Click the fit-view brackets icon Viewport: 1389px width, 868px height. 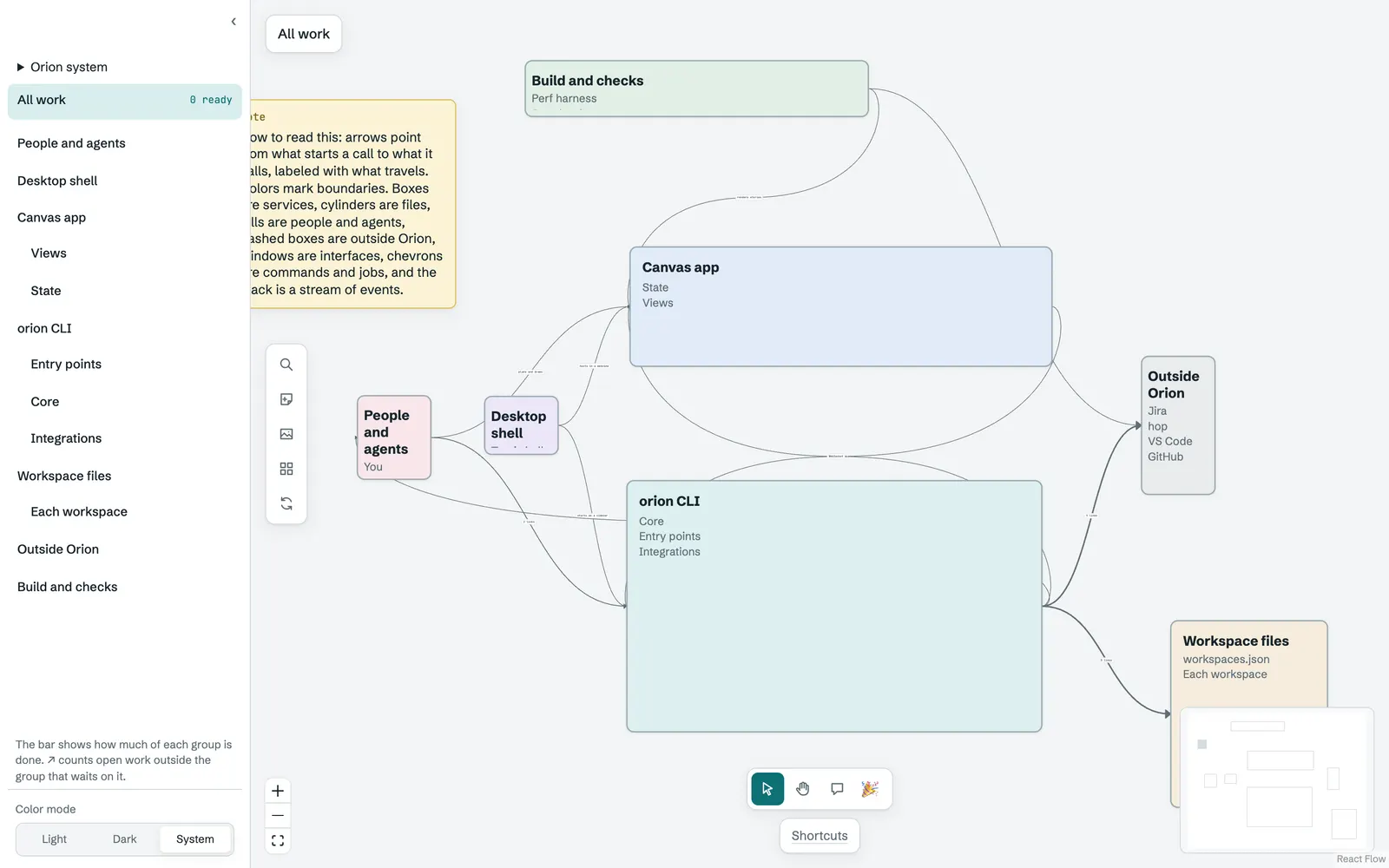pos(278,841)
